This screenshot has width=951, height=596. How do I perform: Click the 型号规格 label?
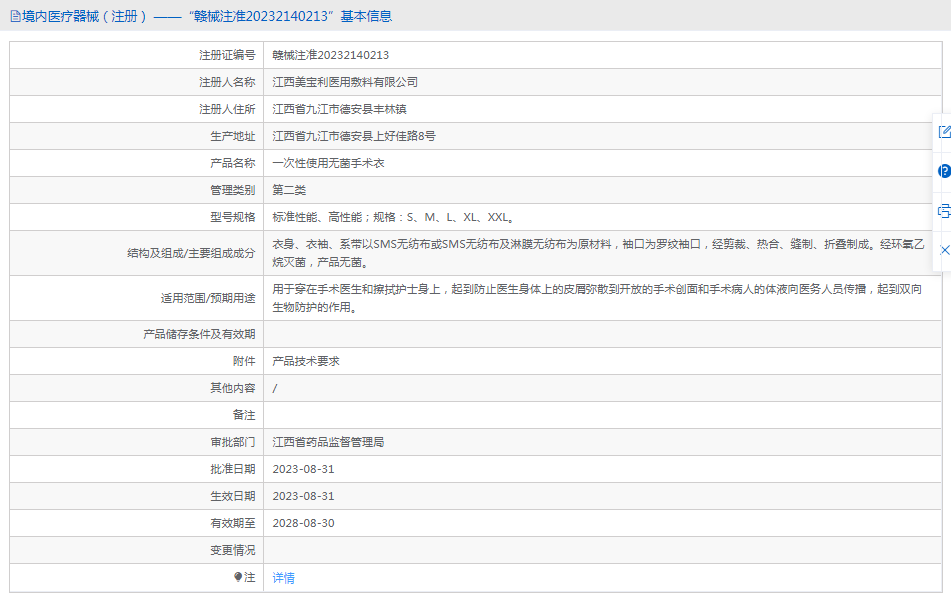coord(232,217)
